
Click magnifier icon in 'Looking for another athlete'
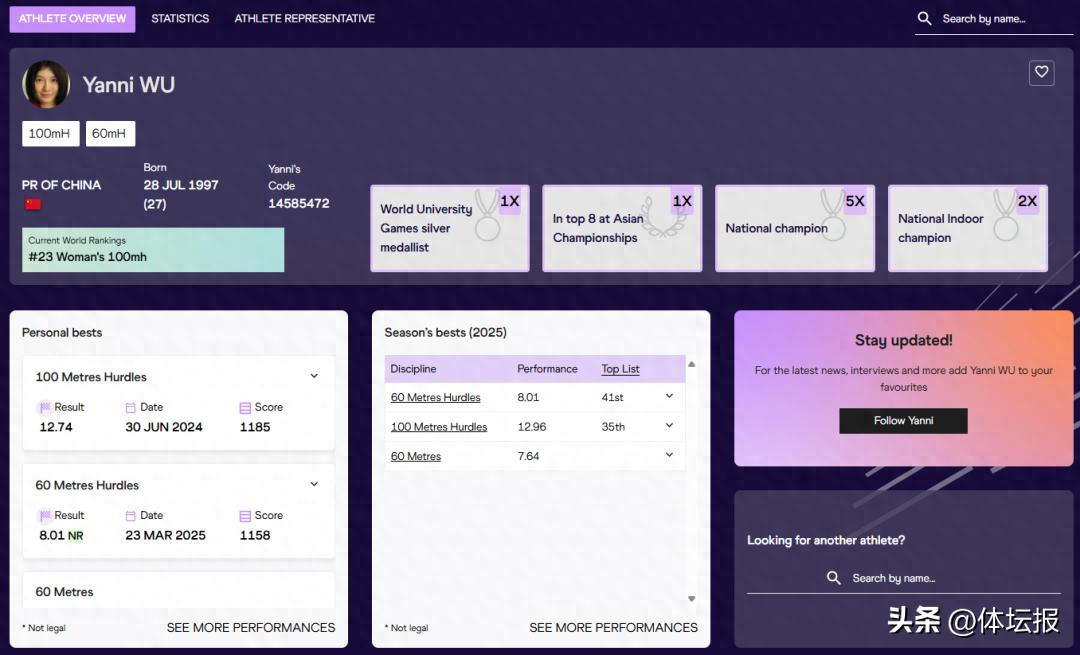(x=833, y=578)
